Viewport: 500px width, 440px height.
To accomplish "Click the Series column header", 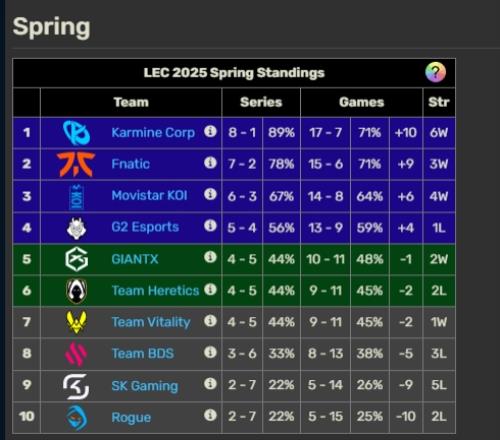I will point(261,102).
